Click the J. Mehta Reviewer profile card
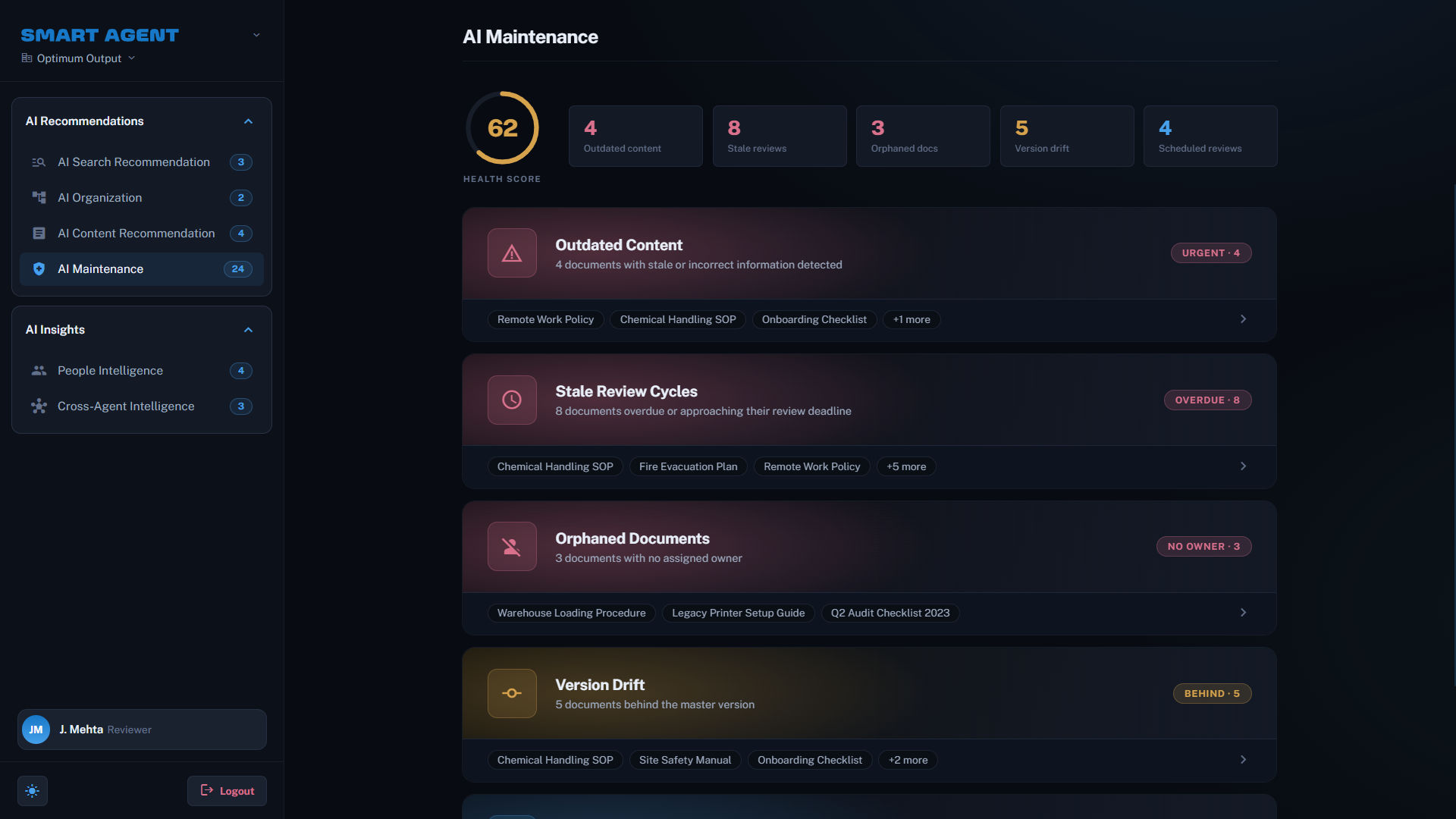This screenshot has height=819, width=1456. 142,730
